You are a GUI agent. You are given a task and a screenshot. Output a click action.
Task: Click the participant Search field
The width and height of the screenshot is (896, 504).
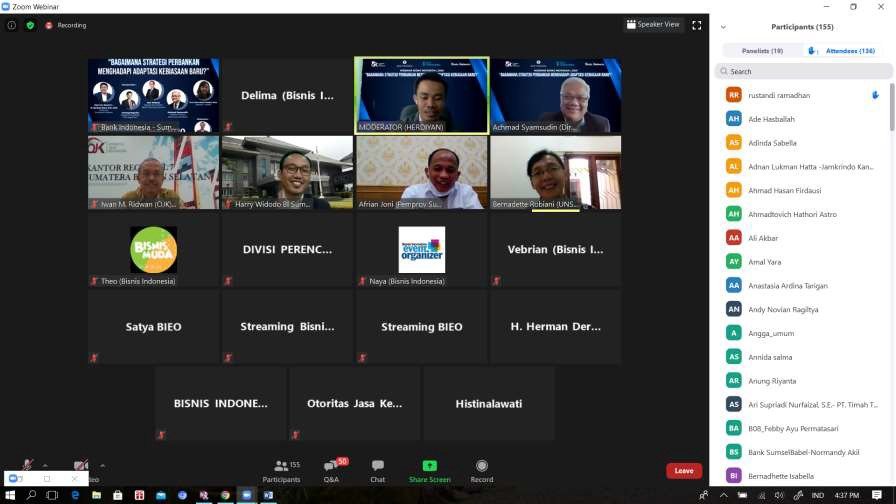pos(804,71)
